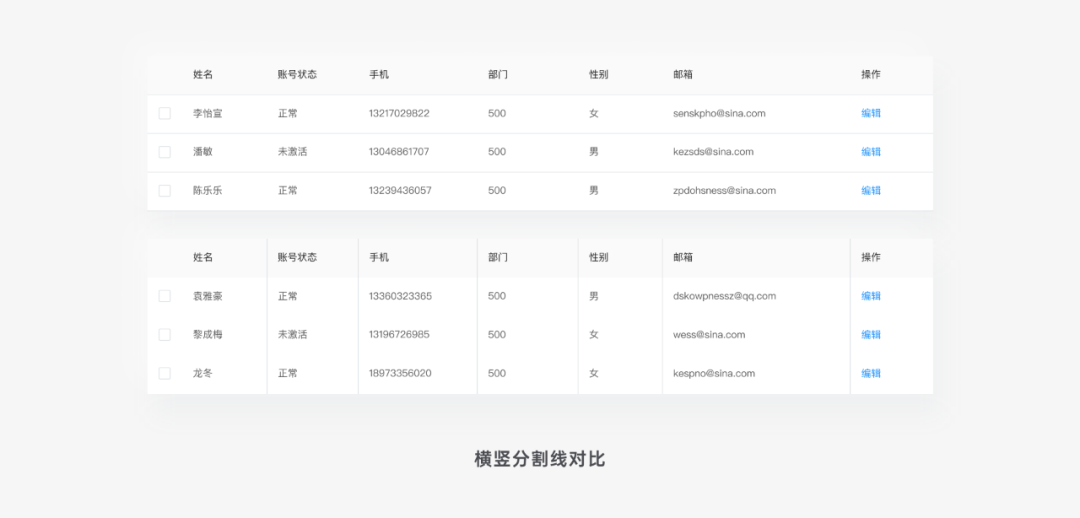Click email kespno@sina.com
This screenshot has width=1080, height=518.
714,373
